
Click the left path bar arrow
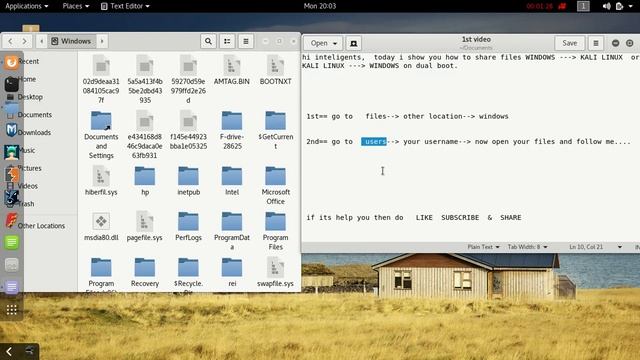click(41, 41)
